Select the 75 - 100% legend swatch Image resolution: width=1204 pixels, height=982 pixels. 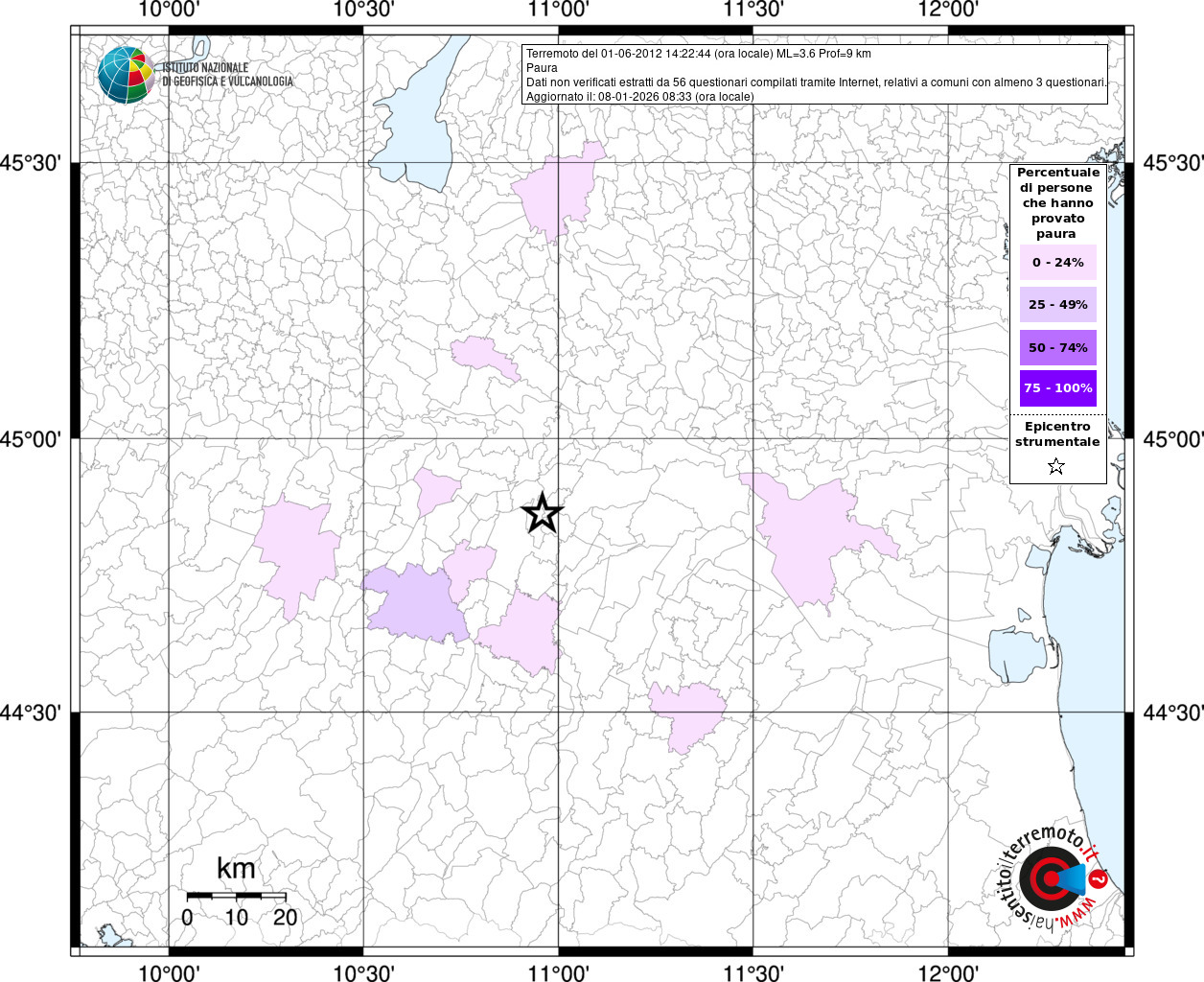[1058, 388]
